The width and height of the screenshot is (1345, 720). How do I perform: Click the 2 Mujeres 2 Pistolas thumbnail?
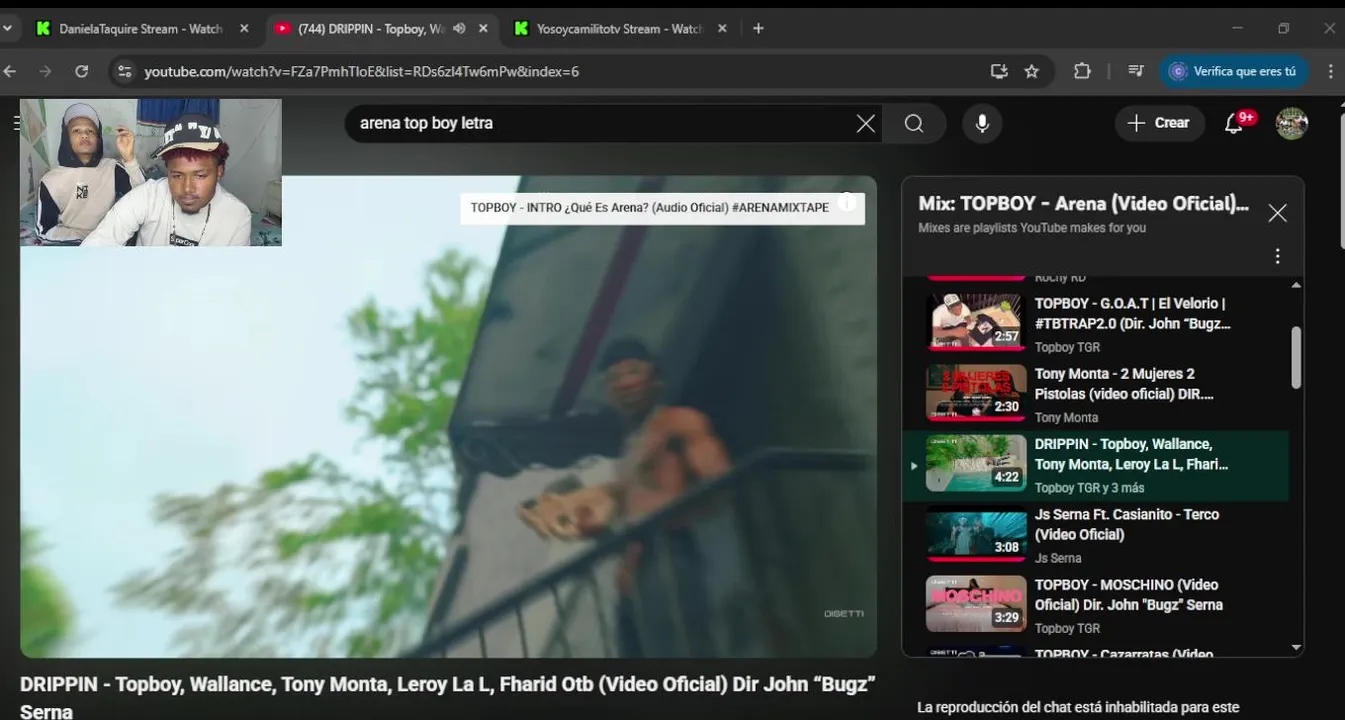click(x=976, y=392)
